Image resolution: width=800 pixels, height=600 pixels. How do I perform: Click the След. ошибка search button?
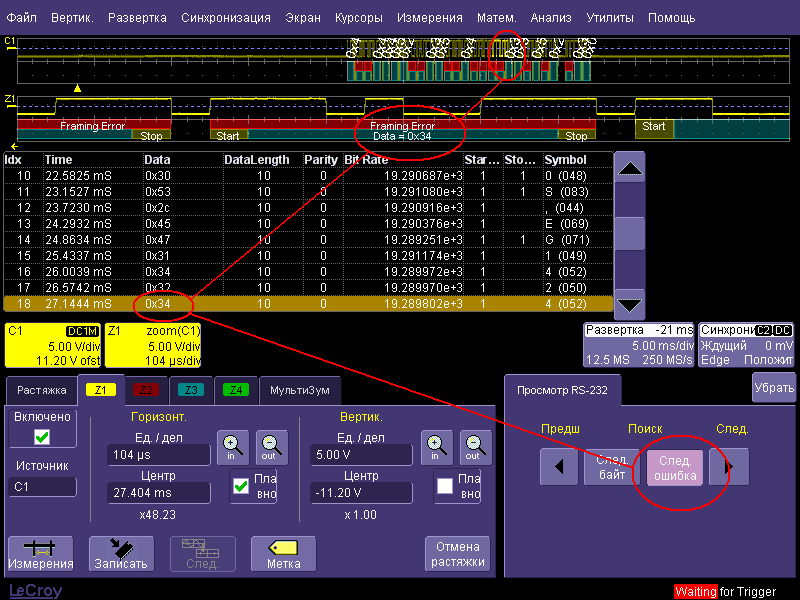pyautogui.click(x=673, y=466)
